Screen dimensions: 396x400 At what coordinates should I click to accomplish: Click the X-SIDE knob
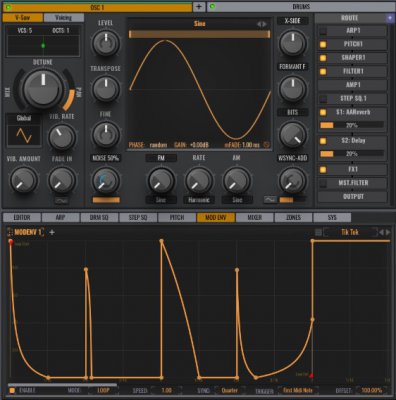pos(292,43)
